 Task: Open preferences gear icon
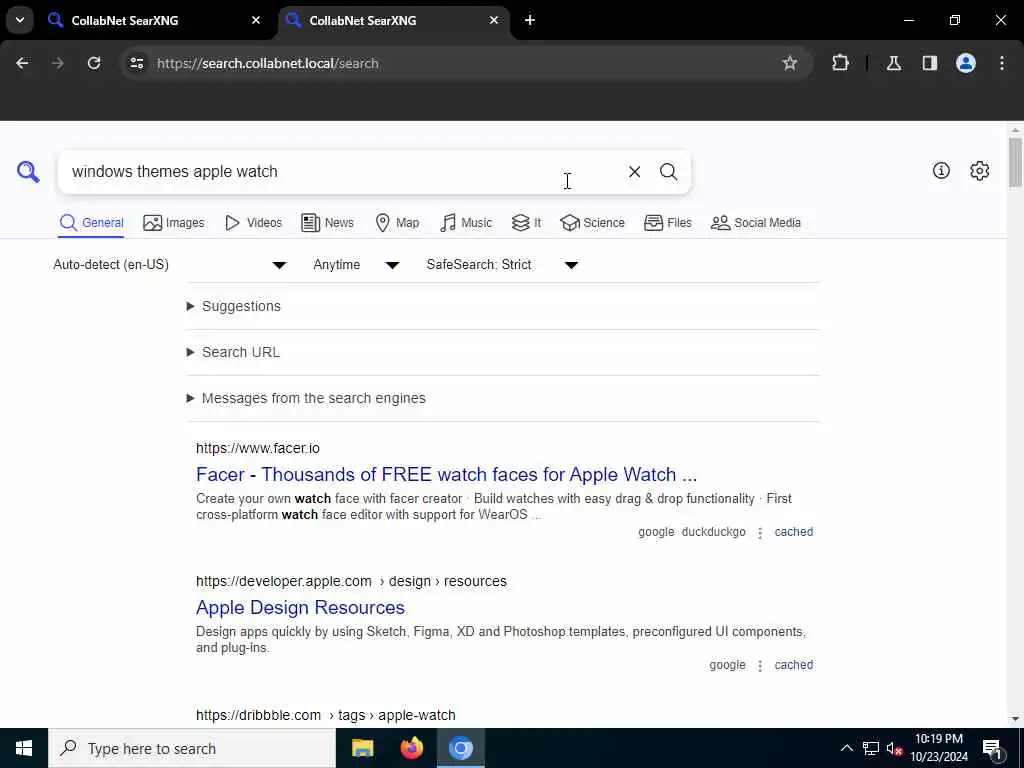[x=979, y=170]
